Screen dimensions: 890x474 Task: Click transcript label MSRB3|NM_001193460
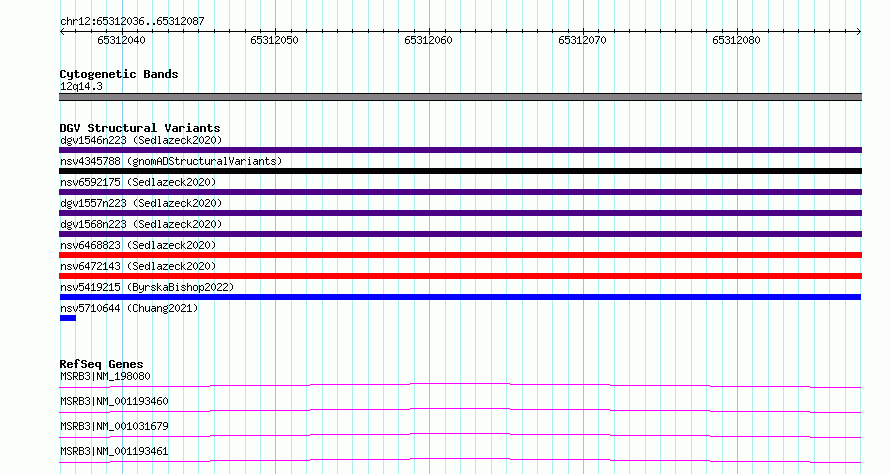[x=114, y=401]
